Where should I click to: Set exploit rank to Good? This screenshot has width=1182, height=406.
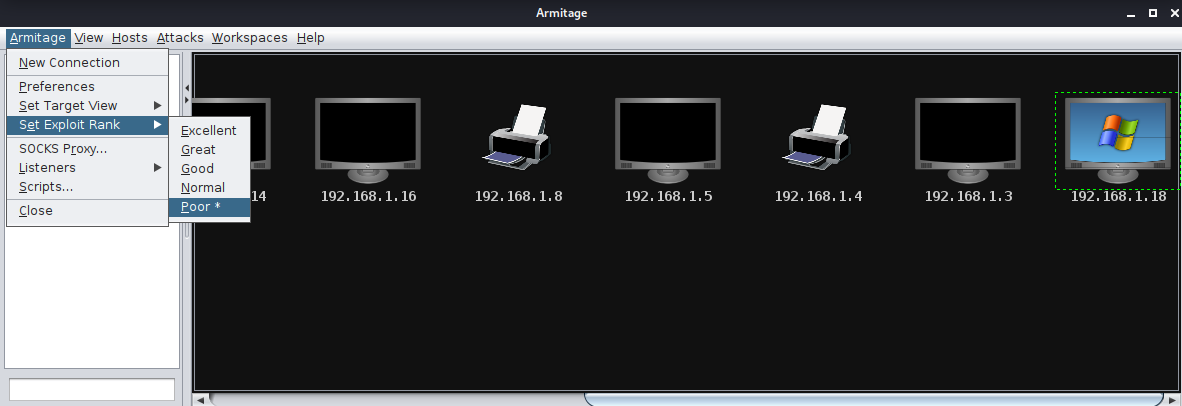210,168
